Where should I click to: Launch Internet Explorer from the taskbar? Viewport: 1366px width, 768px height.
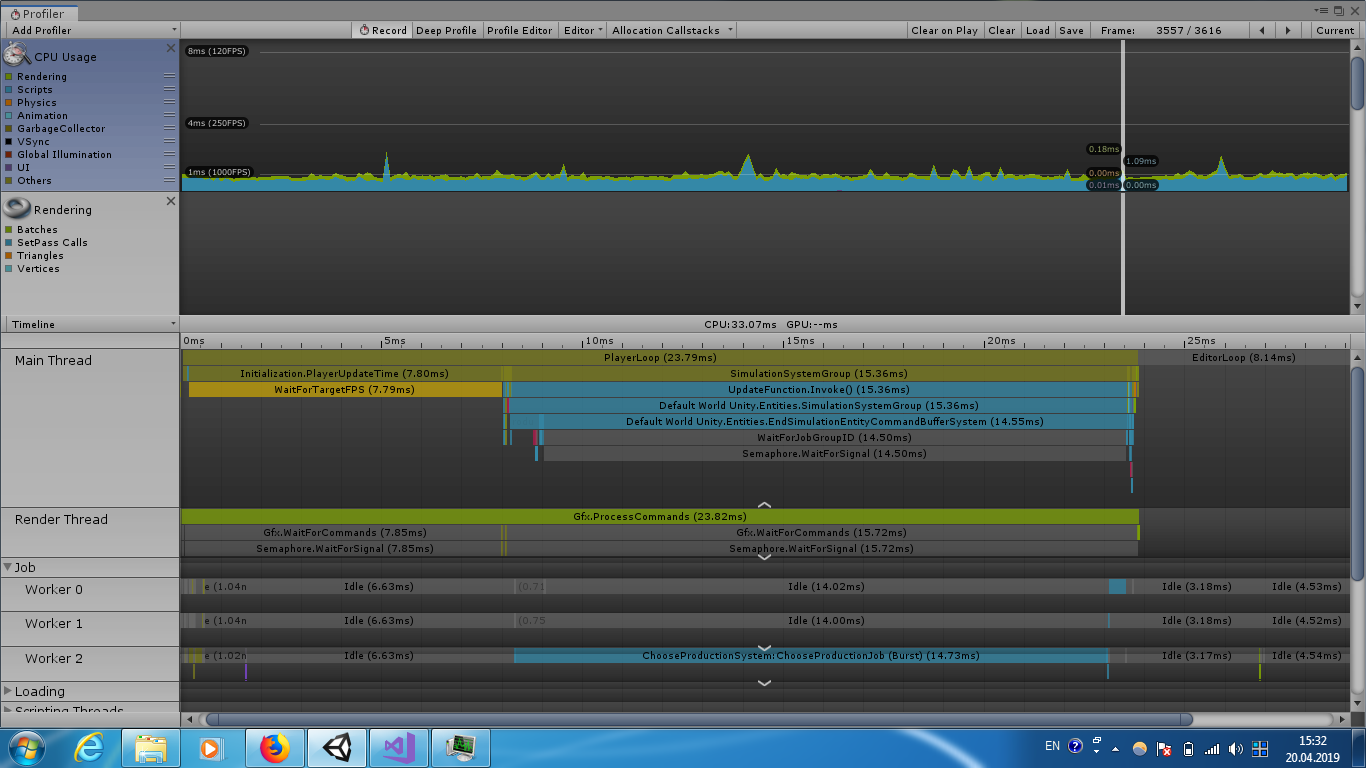(x=89, y=748)
